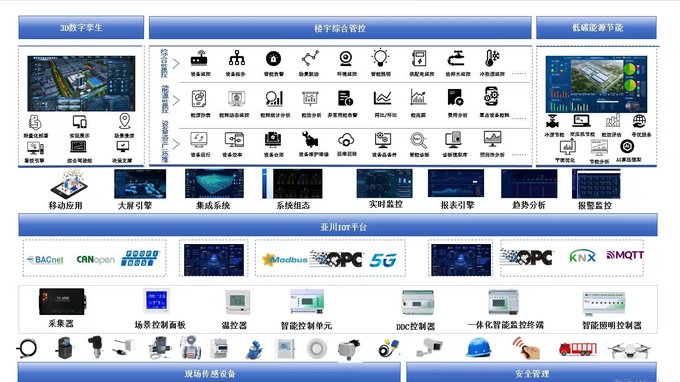This screenshot has width=680, height=382.
Task: Select the 3D数字孪生 header tab
Action: [81, 28]
